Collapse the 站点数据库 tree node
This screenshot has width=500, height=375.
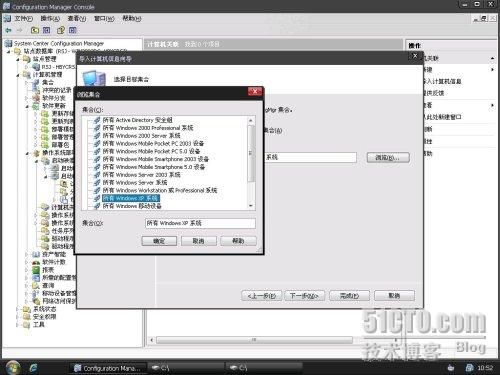(9, 52)
